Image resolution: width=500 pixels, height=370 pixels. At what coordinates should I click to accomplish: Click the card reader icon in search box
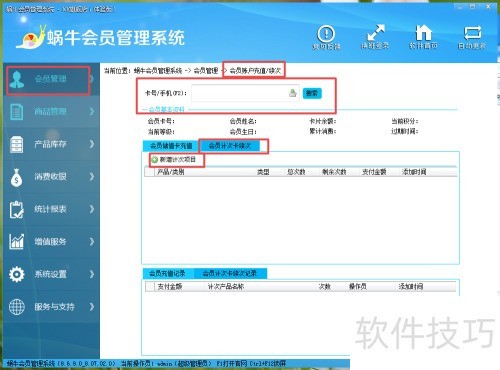(293, 93)
